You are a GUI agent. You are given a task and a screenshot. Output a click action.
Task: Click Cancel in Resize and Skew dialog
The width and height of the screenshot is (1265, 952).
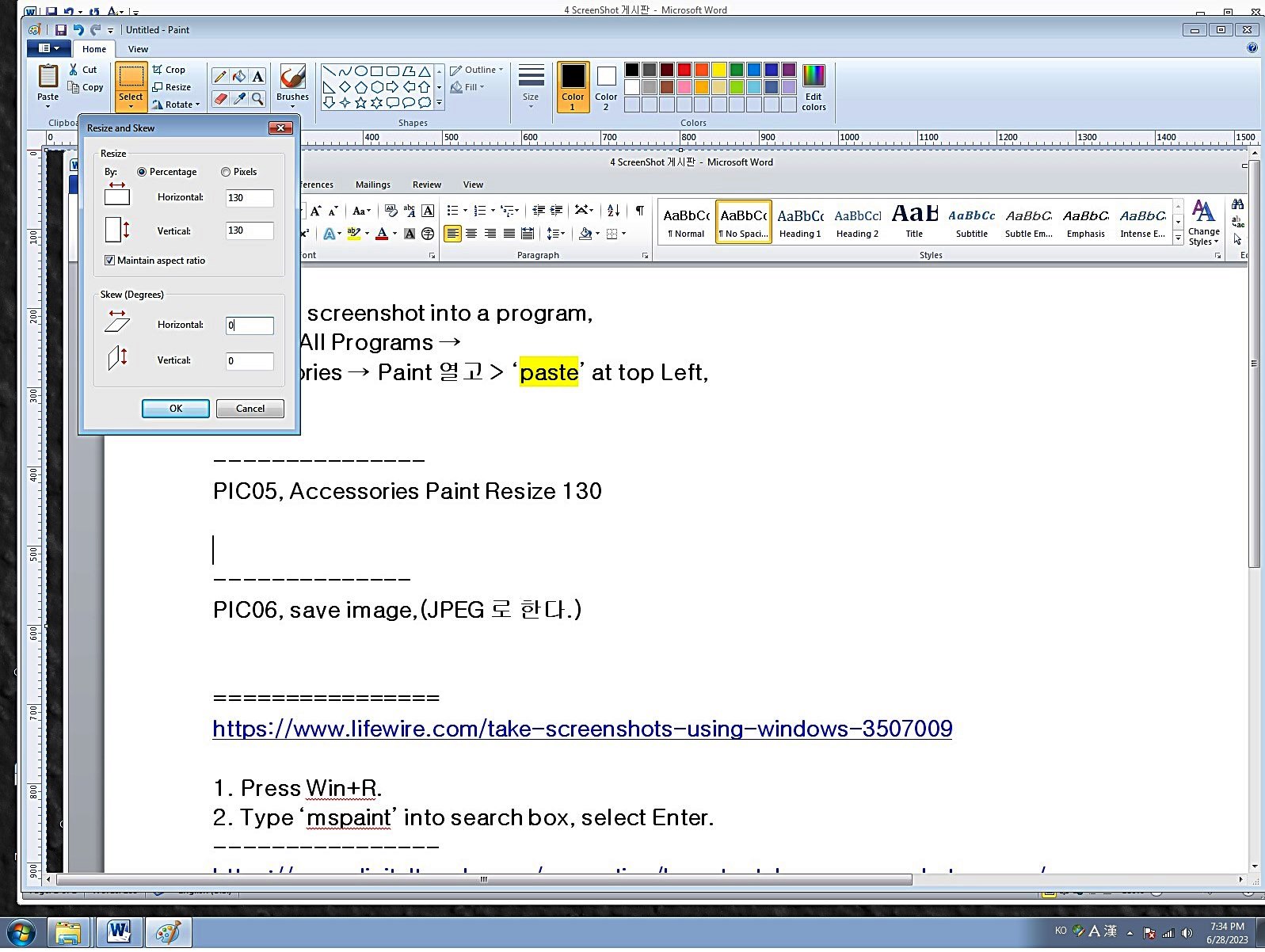coord(250,409)
